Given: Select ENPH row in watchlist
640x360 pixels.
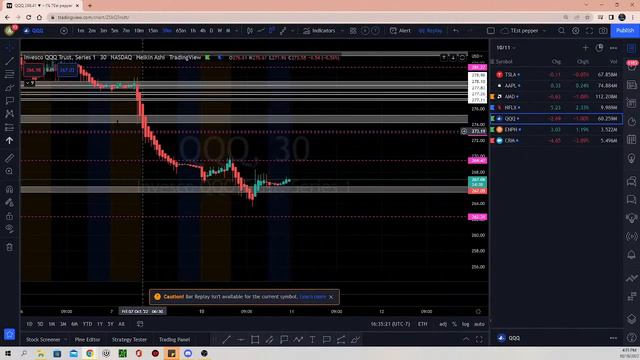Looking at the screenshot, I should coord(557,129).
